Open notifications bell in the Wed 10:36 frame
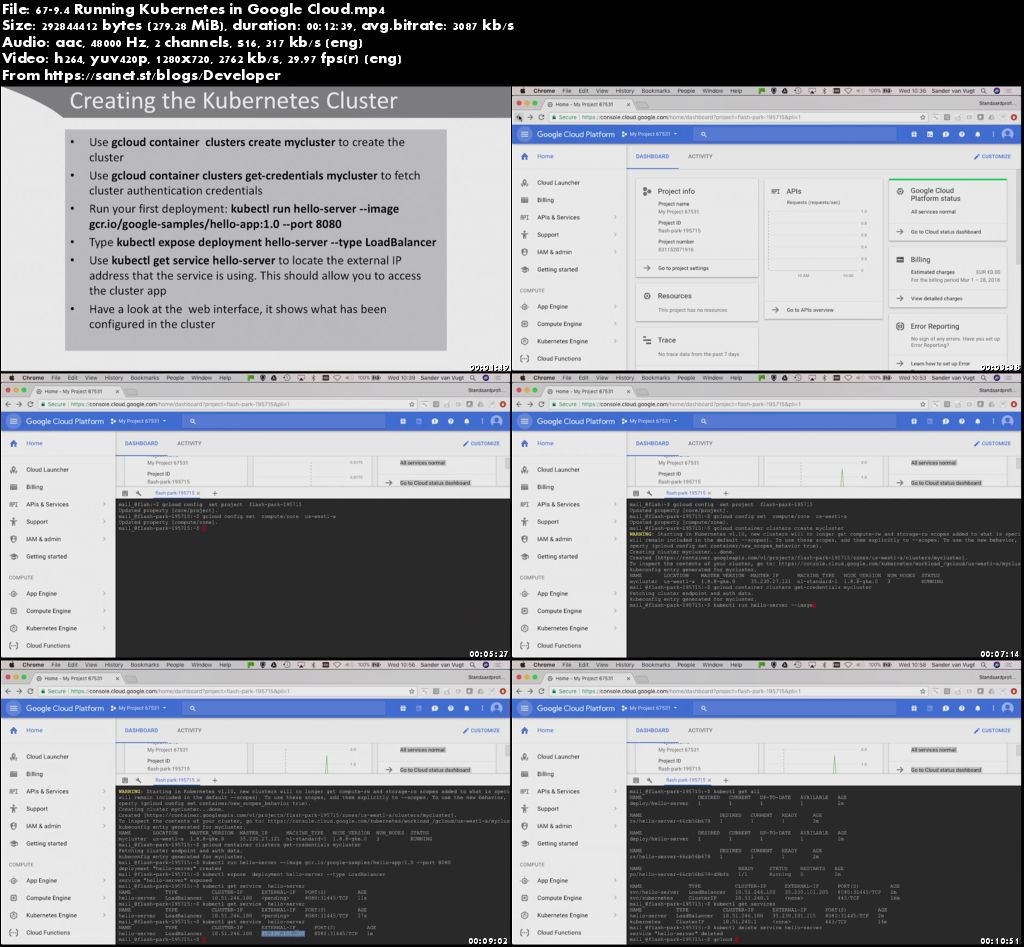Viewport: 1024px width, 947px height. point(978,134)
